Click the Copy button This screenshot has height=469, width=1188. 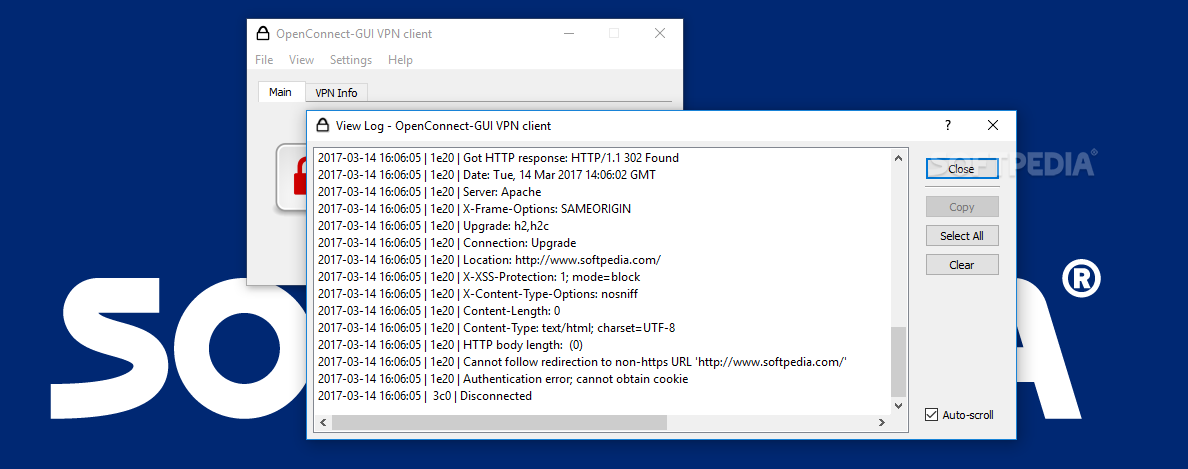coord(961,207)
